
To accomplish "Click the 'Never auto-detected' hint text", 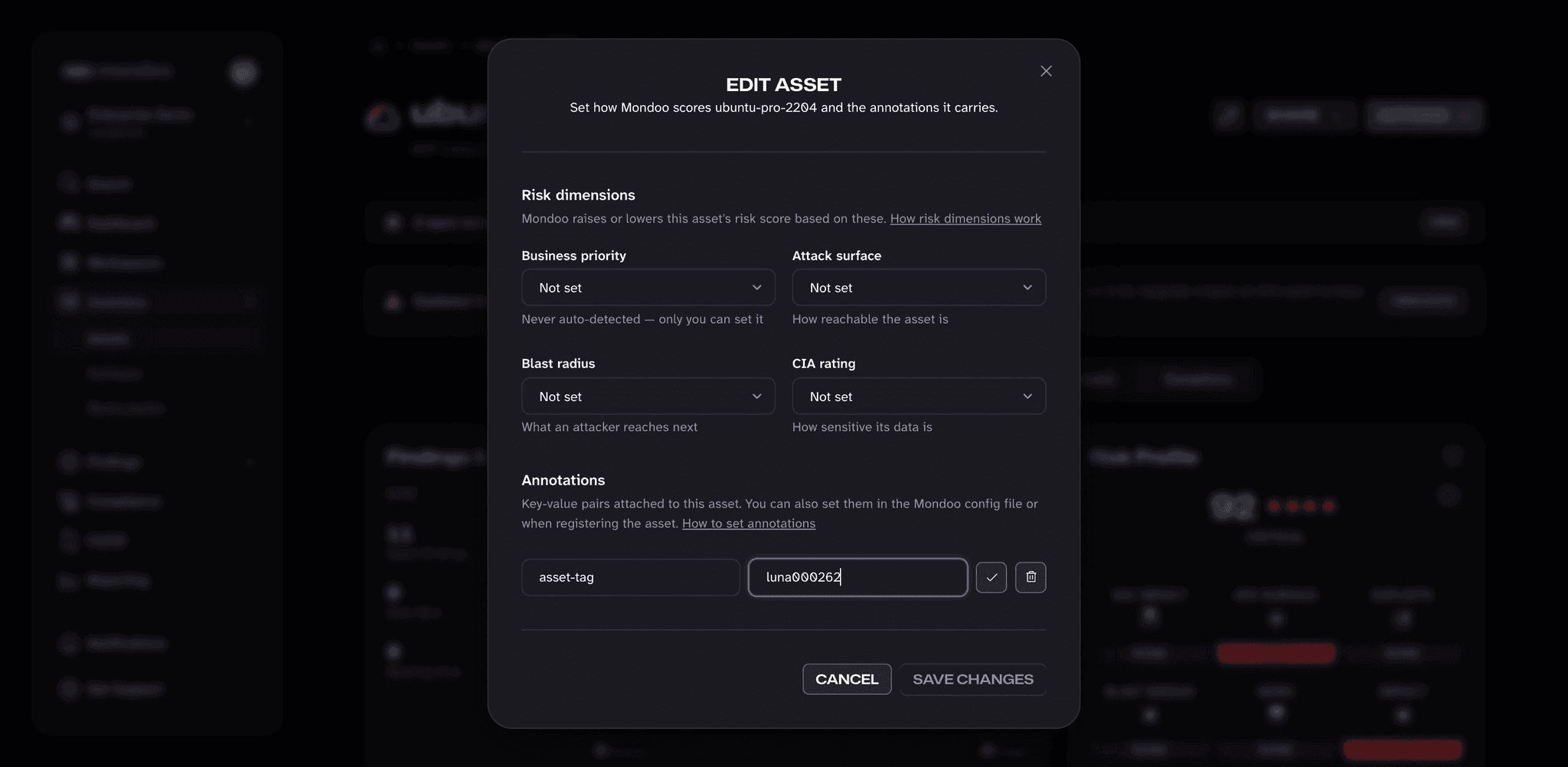I will (642, 319).
